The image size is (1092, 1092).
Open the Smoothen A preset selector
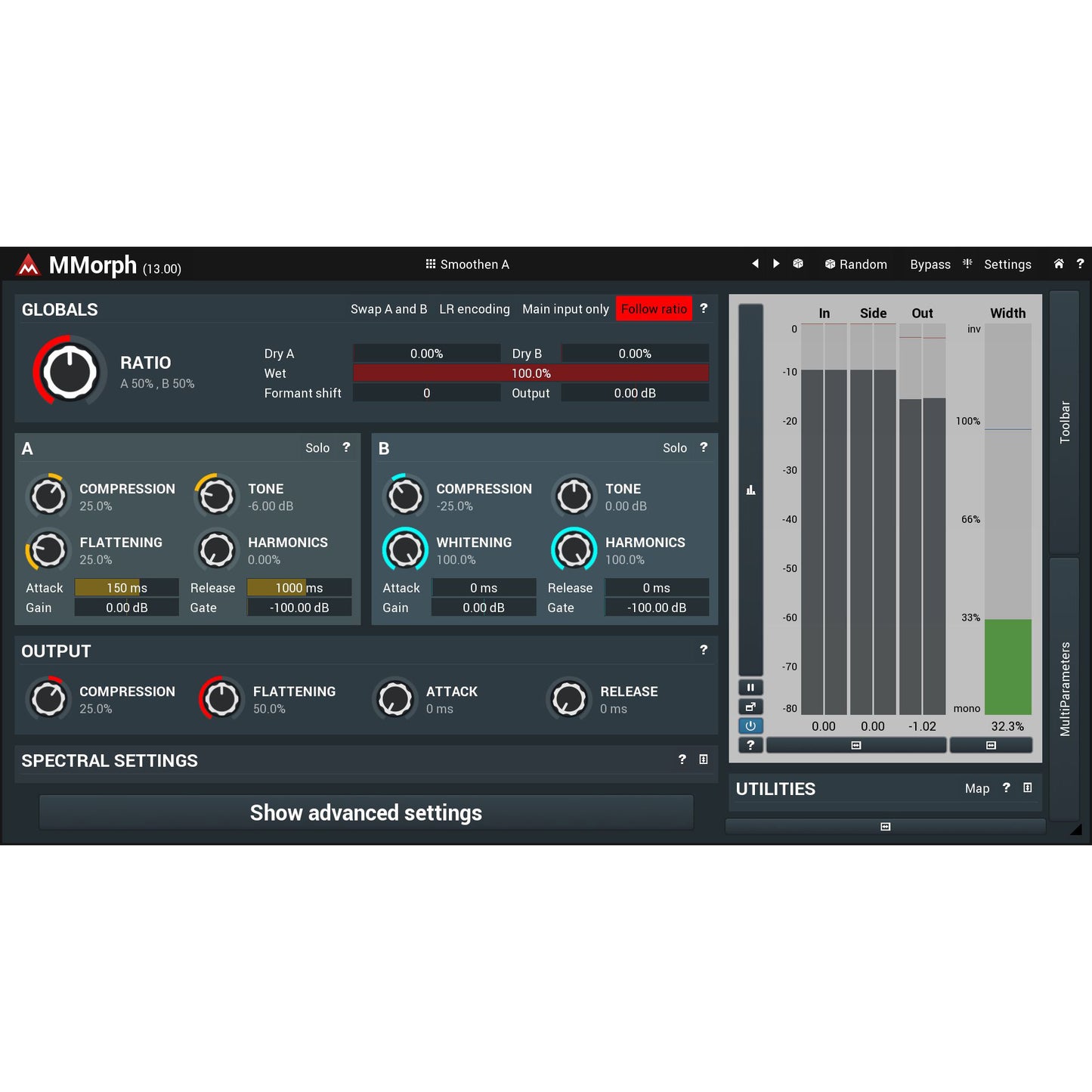coord(467,264)
